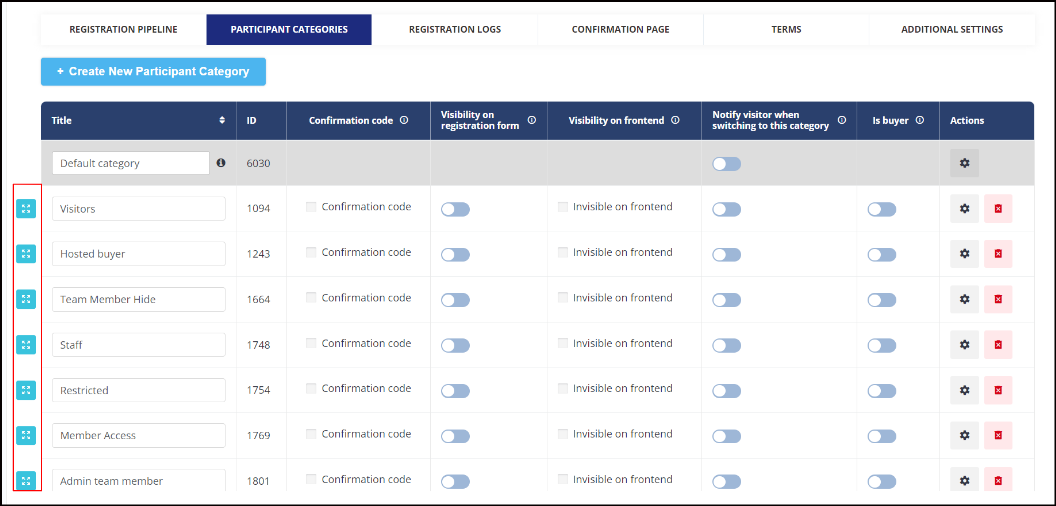Delete the Team Member Hide category
This screenshot has width=1056, height=506.
998,299
